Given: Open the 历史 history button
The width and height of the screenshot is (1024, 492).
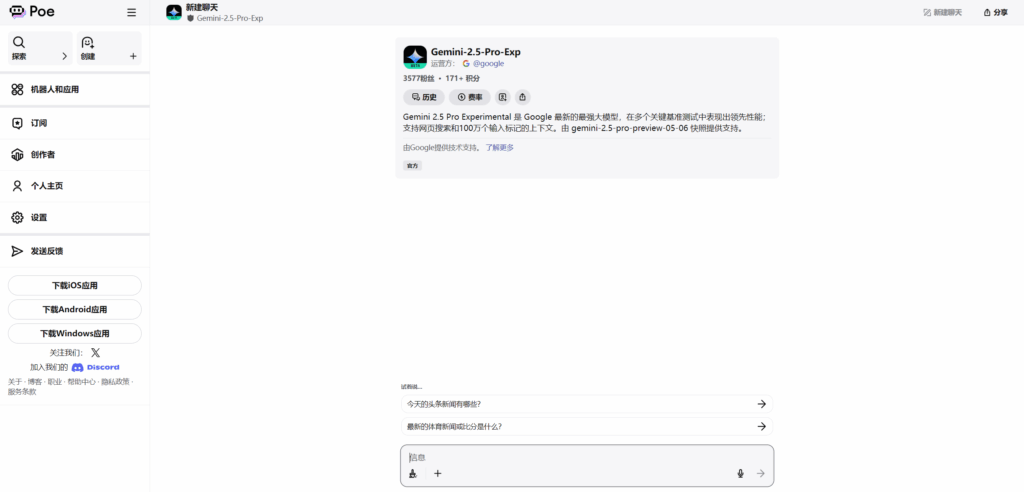Looking at the screenshot, I should [x=424, y=97].
